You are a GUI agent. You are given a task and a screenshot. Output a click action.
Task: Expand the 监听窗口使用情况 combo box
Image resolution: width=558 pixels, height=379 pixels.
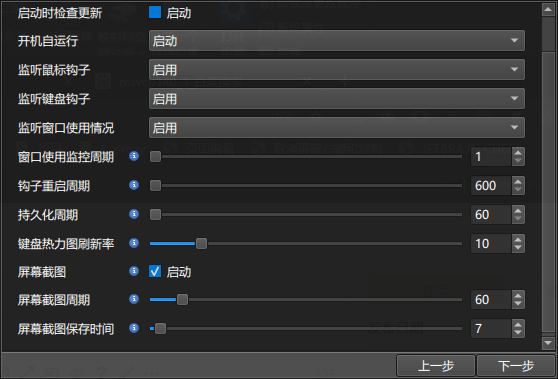point(337,128)
